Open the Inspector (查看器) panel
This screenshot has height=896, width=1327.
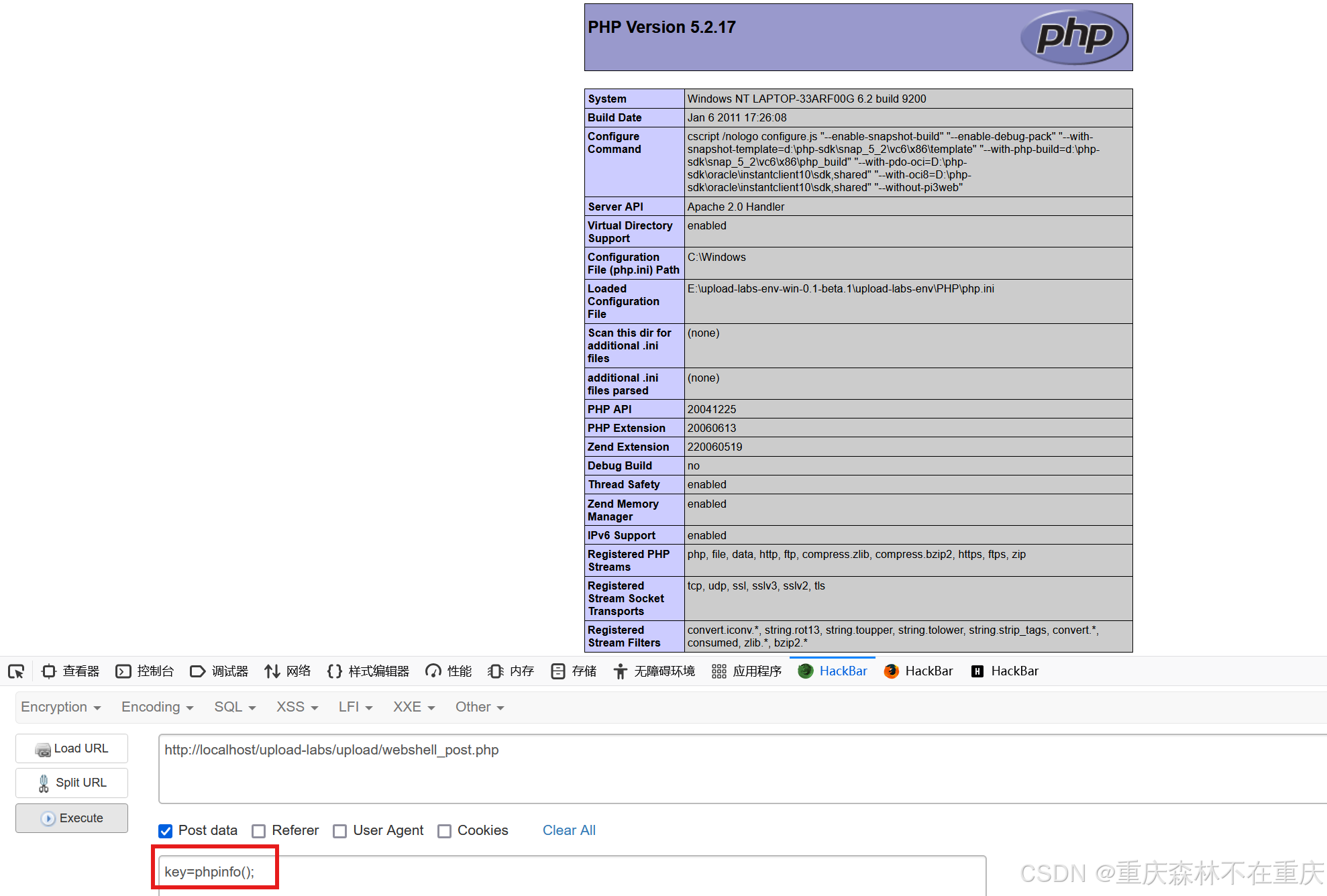(x=70, y=671)
